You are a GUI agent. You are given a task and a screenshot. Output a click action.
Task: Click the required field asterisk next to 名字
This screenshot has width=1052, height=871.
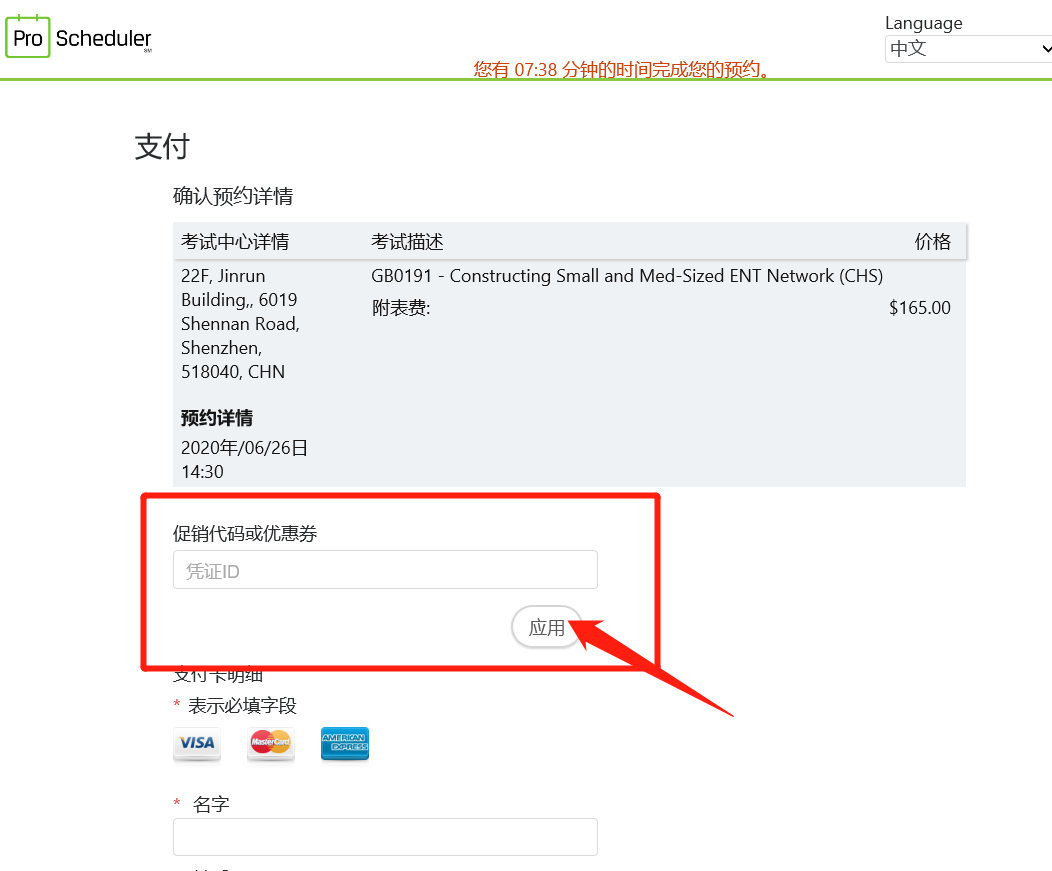[176, 803]
